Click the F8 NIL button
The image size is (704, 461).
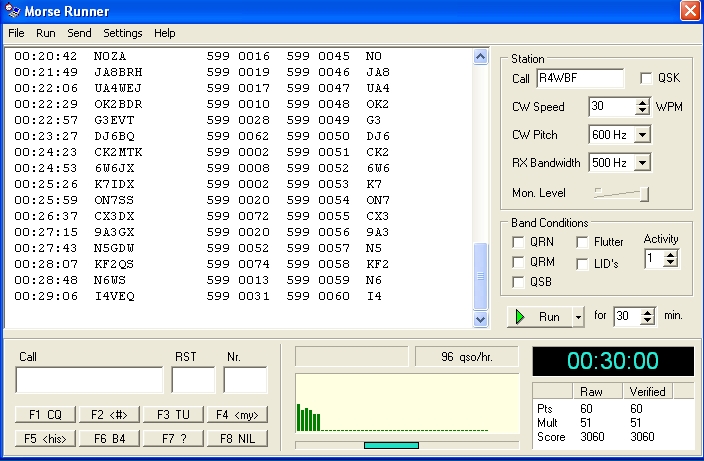[237, 438]
